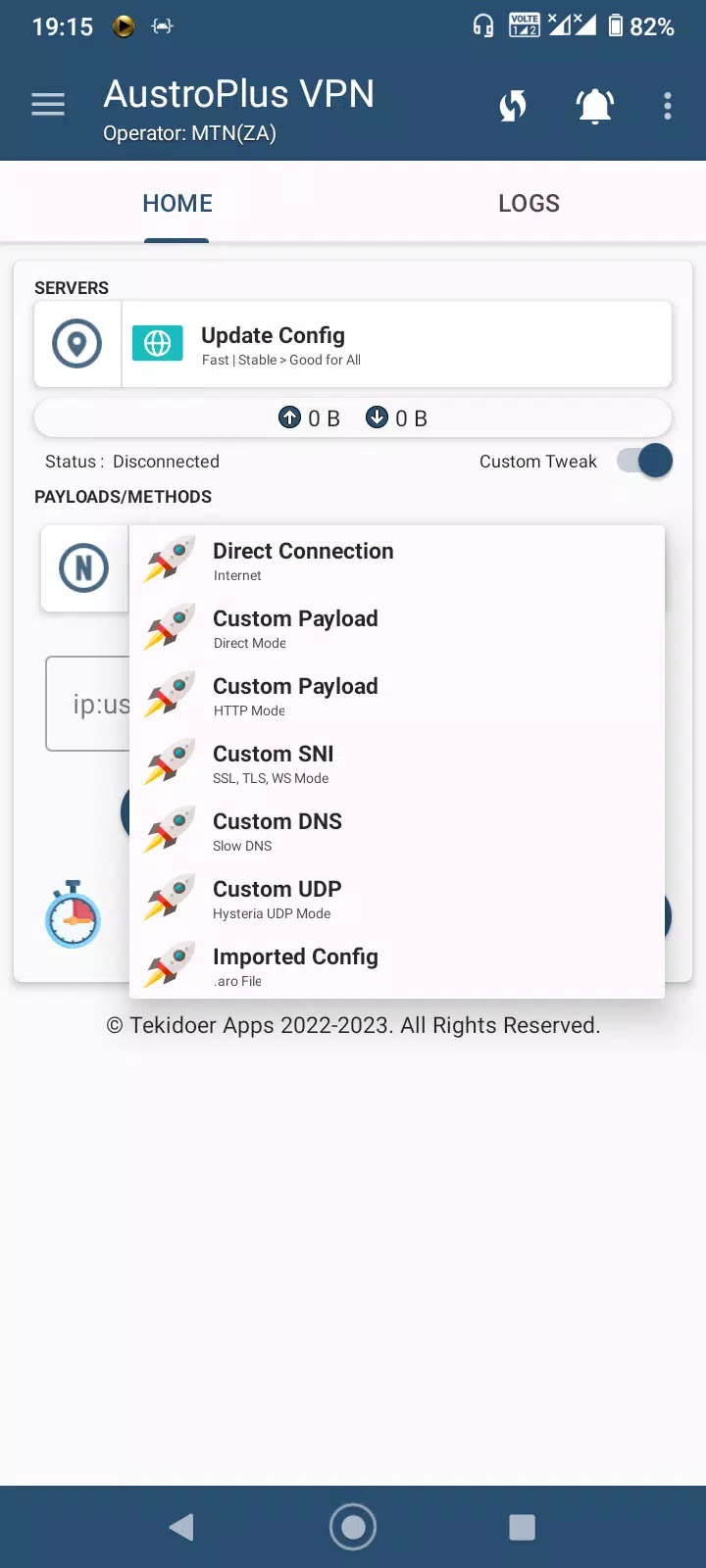Select Imported Config .aro File

tap(397, 966)
